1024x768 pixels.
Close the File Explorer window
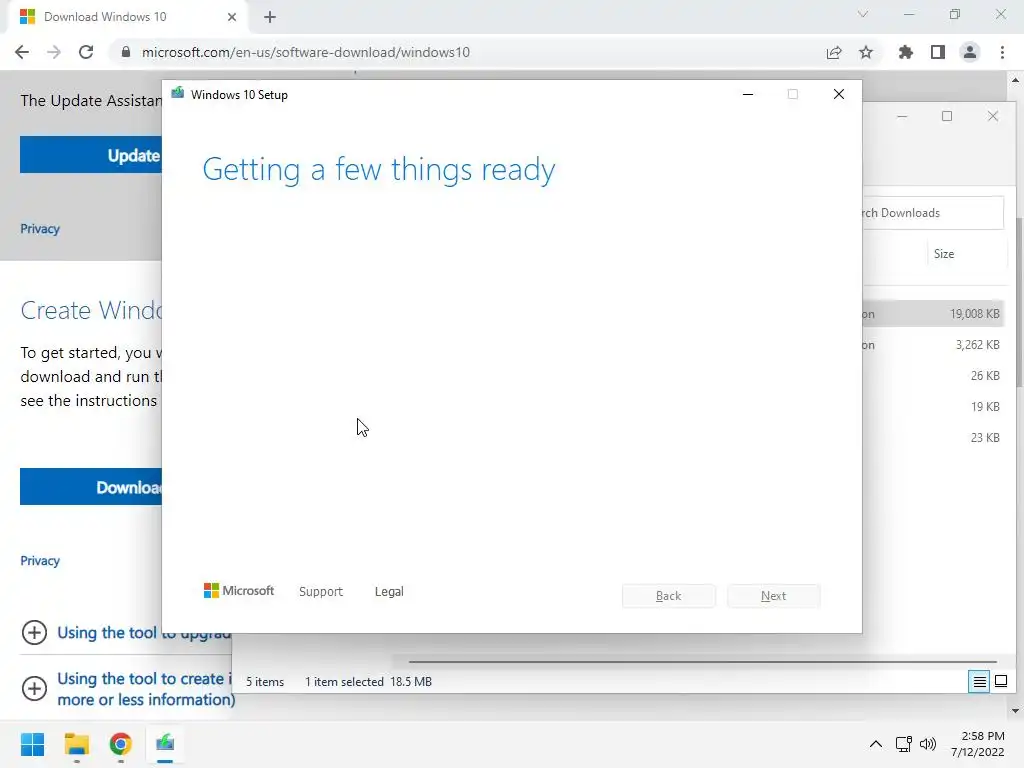coord(993,116)
